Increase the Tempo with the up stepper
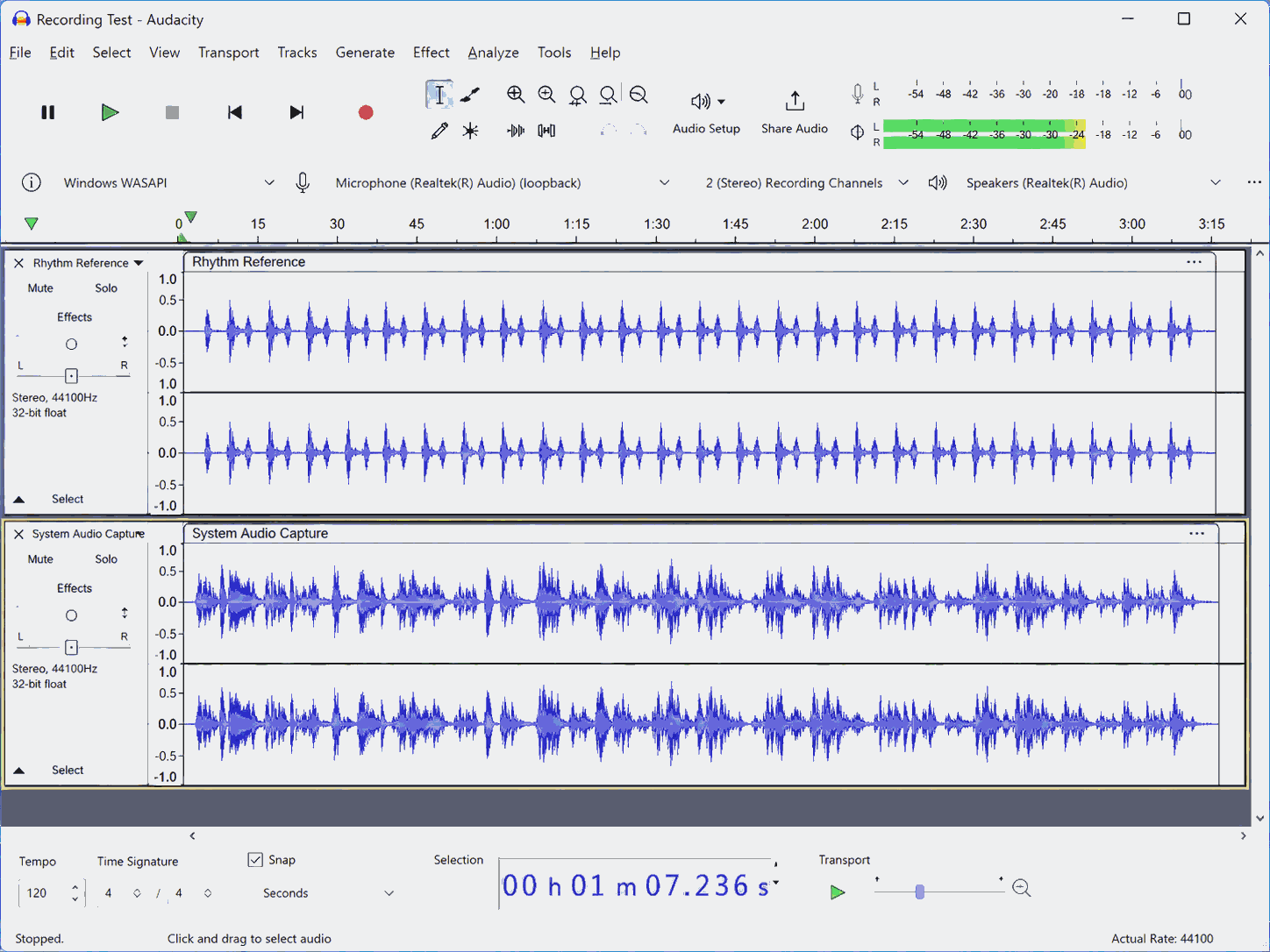 (x=75, y=887)
